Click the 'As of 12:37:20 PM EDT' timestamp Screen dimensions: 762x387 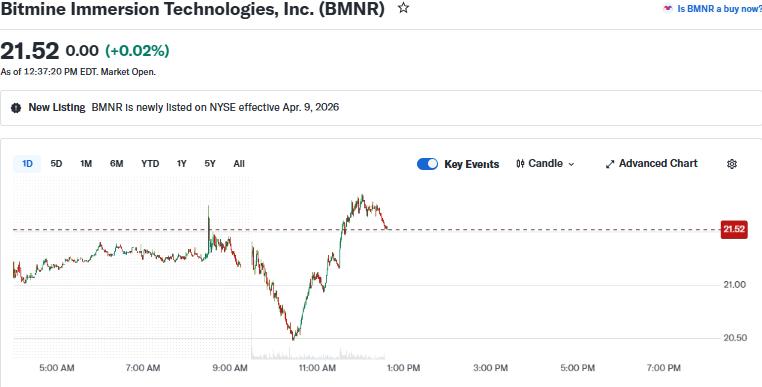point(78,72)
